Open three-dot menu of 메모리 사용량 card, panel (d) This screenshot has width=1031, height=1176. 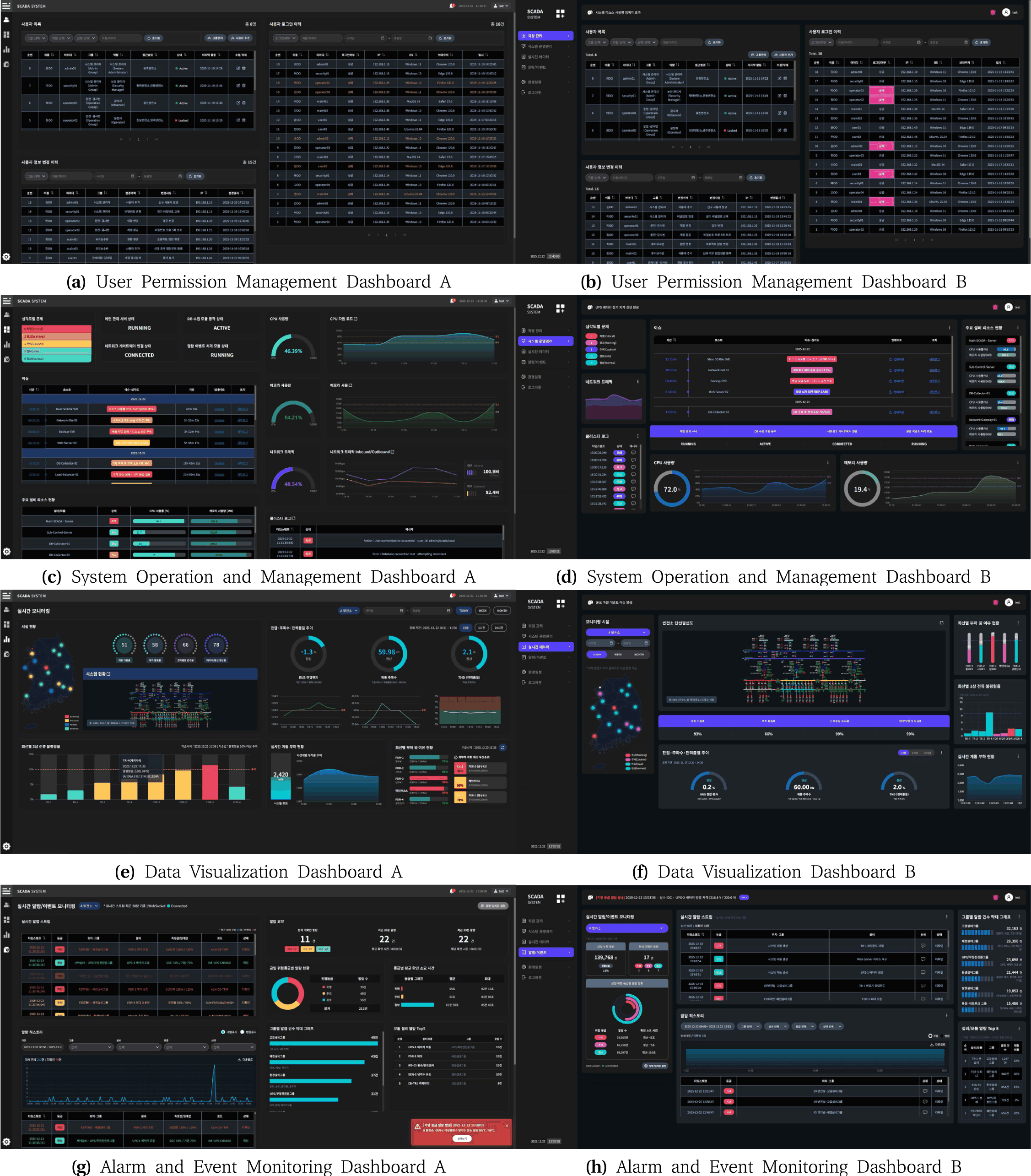[1017, 462]
